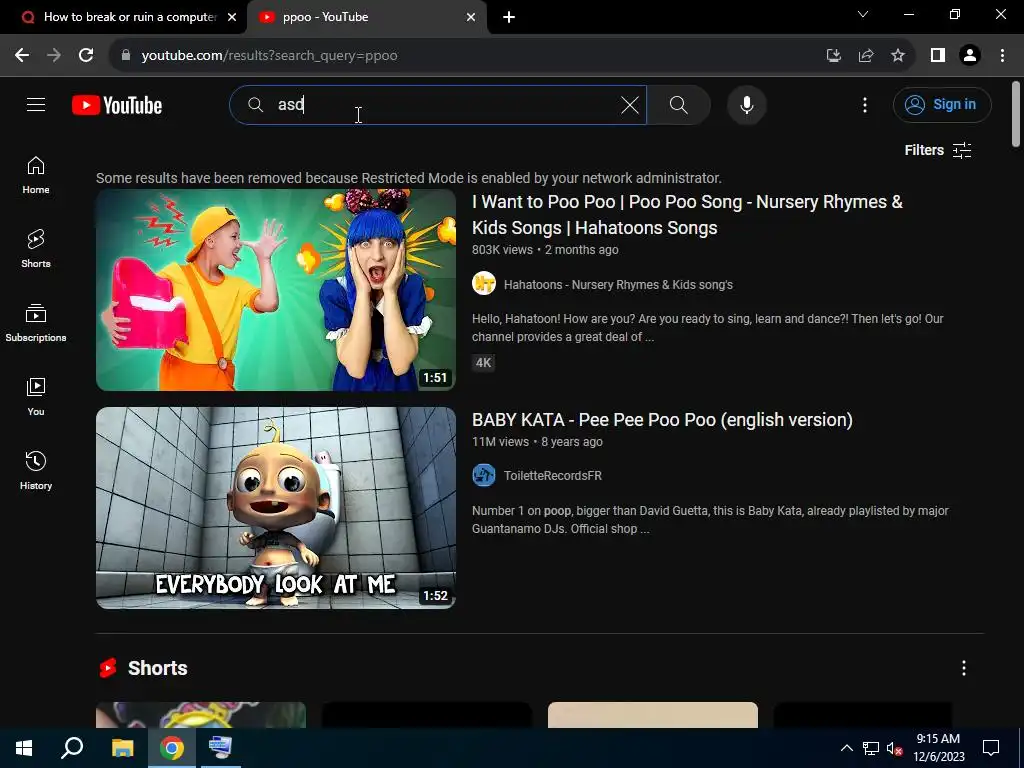Click the Sign in button
The image size is (1024, 768).
tap(942, 104)
